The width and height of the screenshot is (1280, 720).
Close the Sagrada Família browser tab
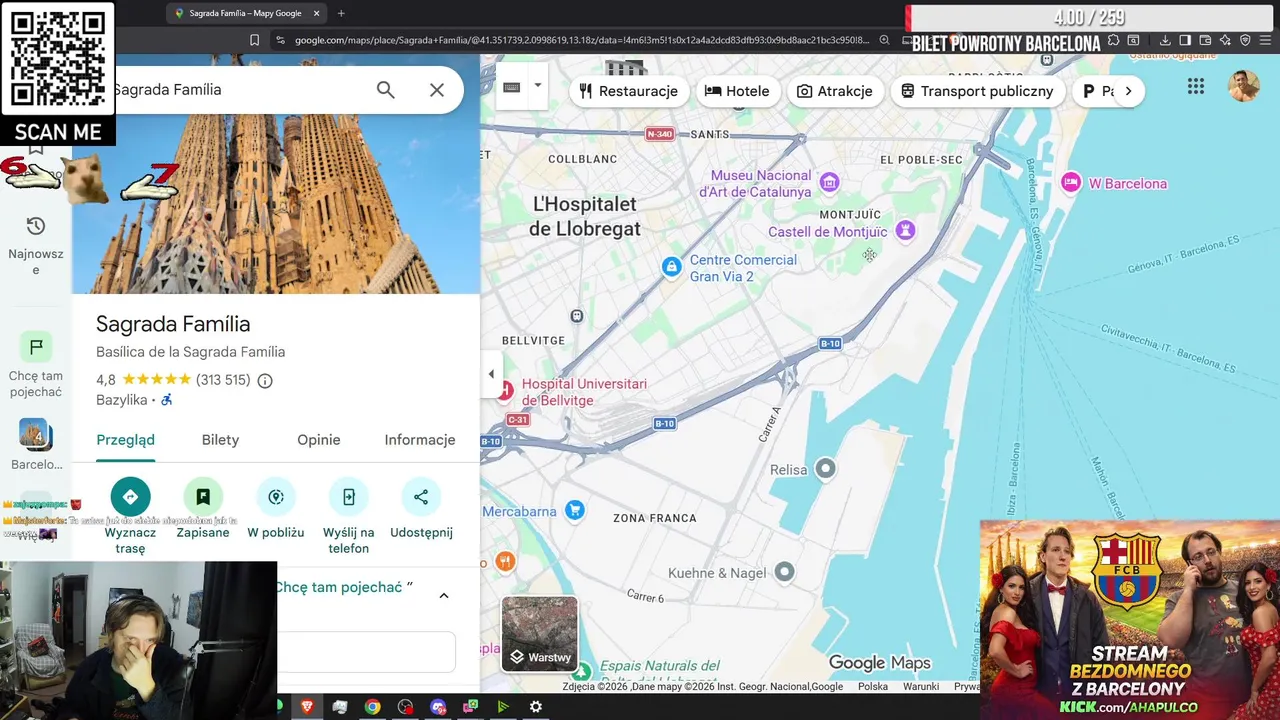[317, 13]
